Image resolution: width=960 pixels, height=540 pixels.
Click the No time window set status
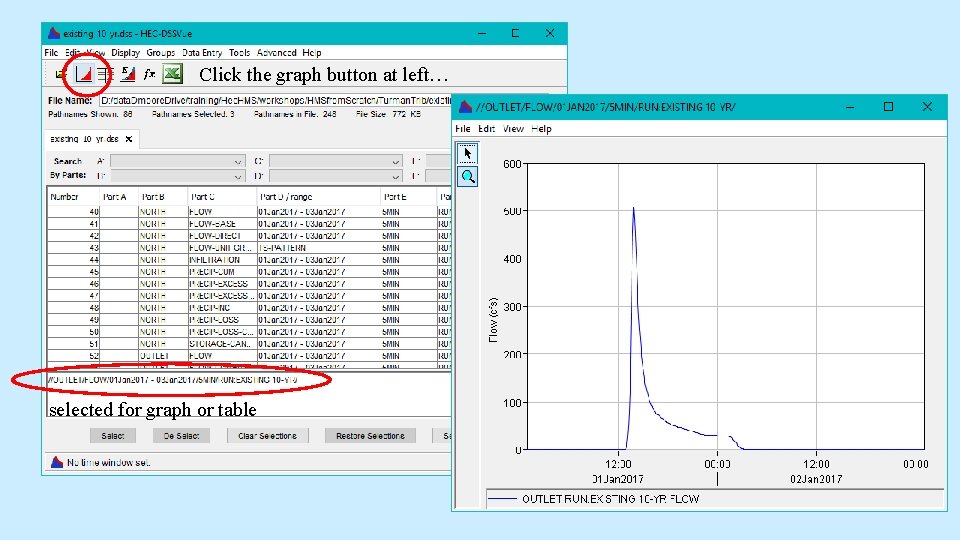pyautogui.click(x=108, y=462)
